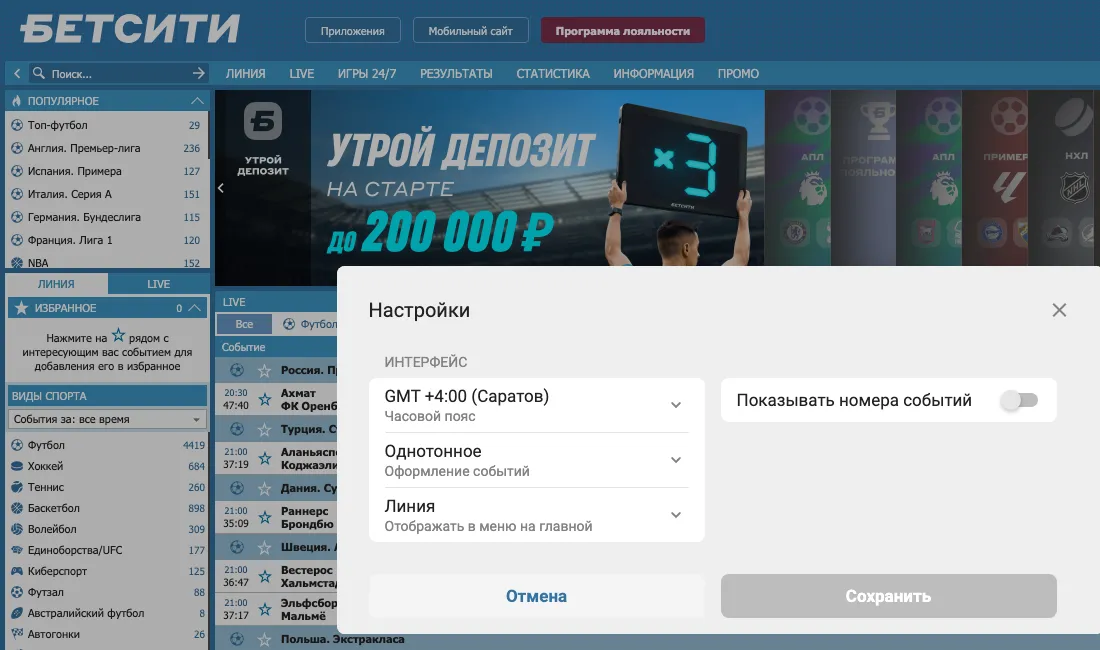
Task: Add Аланьяспор match to favorites star
Action: point(264,458)
